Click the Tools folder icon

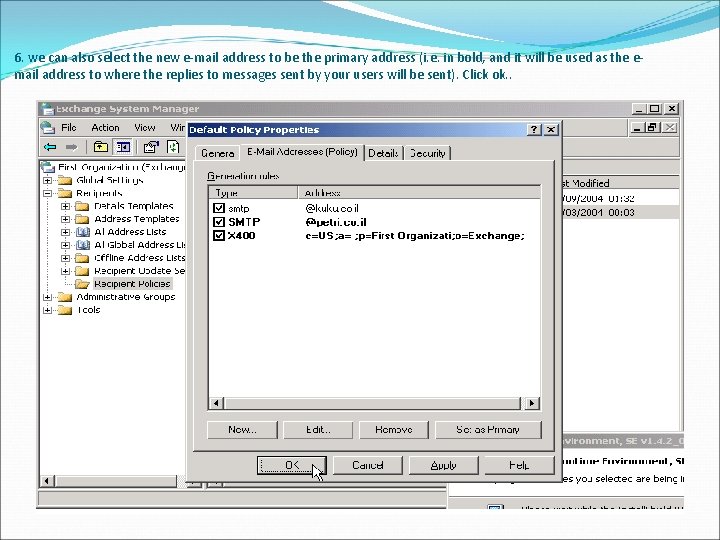(65, 310)
